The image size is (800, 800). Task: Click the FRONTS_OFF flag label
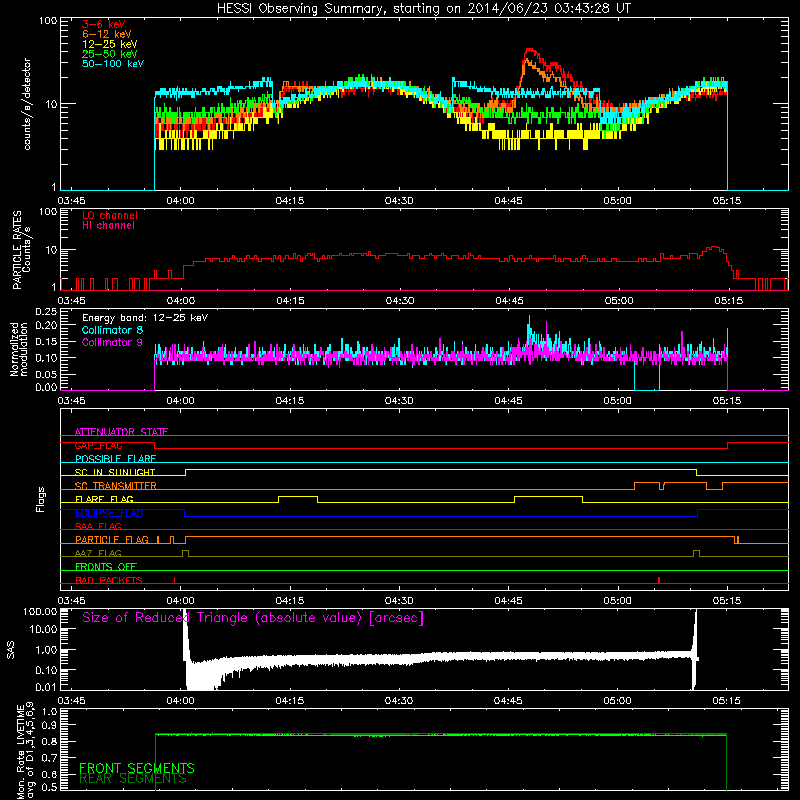106,567
